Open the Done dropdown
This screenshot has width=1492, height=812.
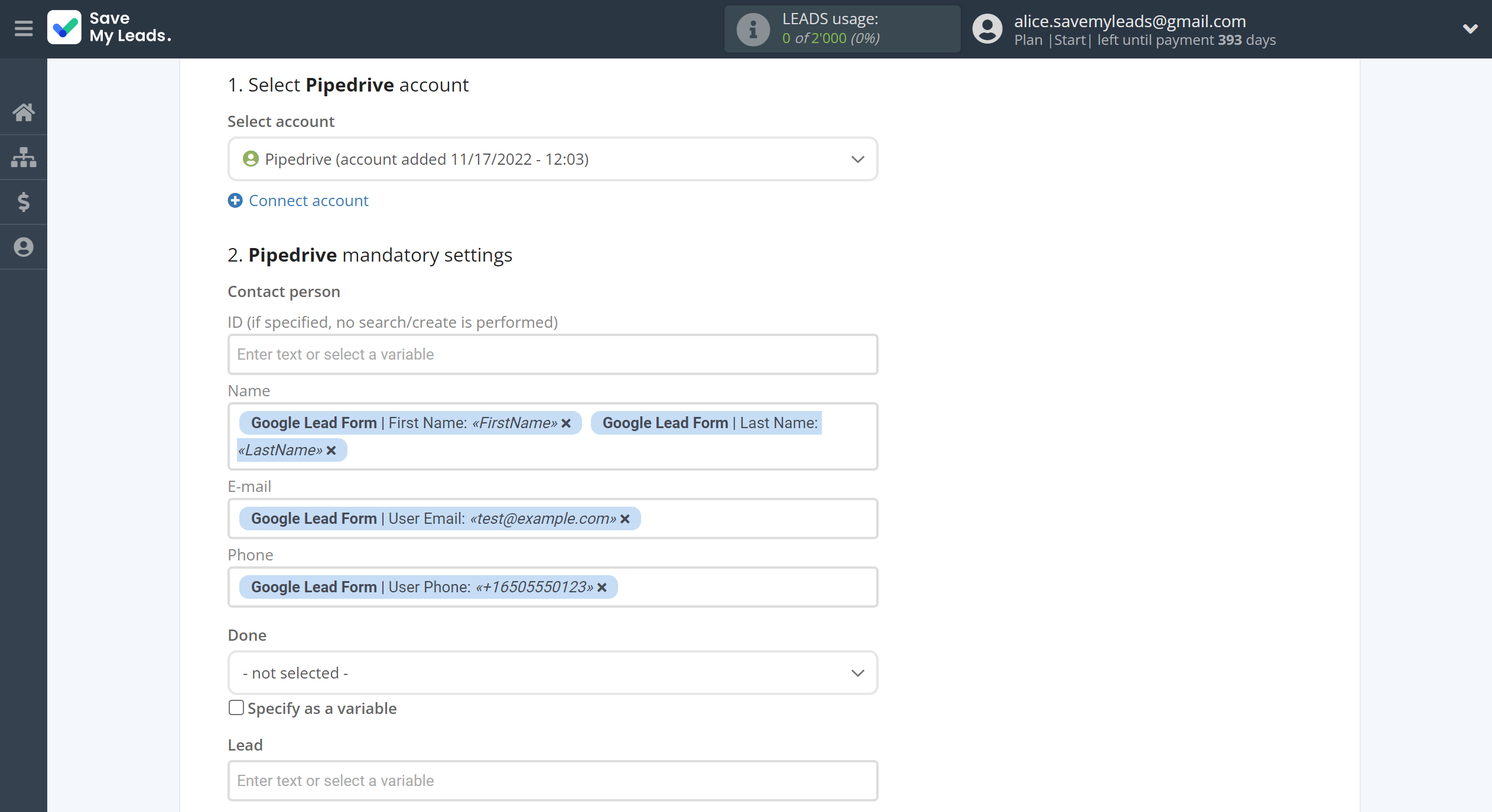point(552,673)
